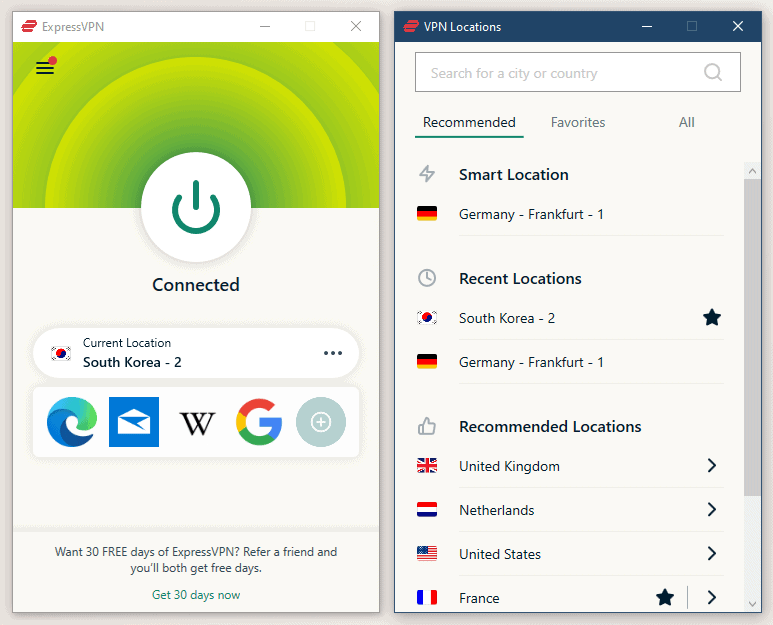
Task: Minimize the VPN Locations window
Action: [647, 26]
